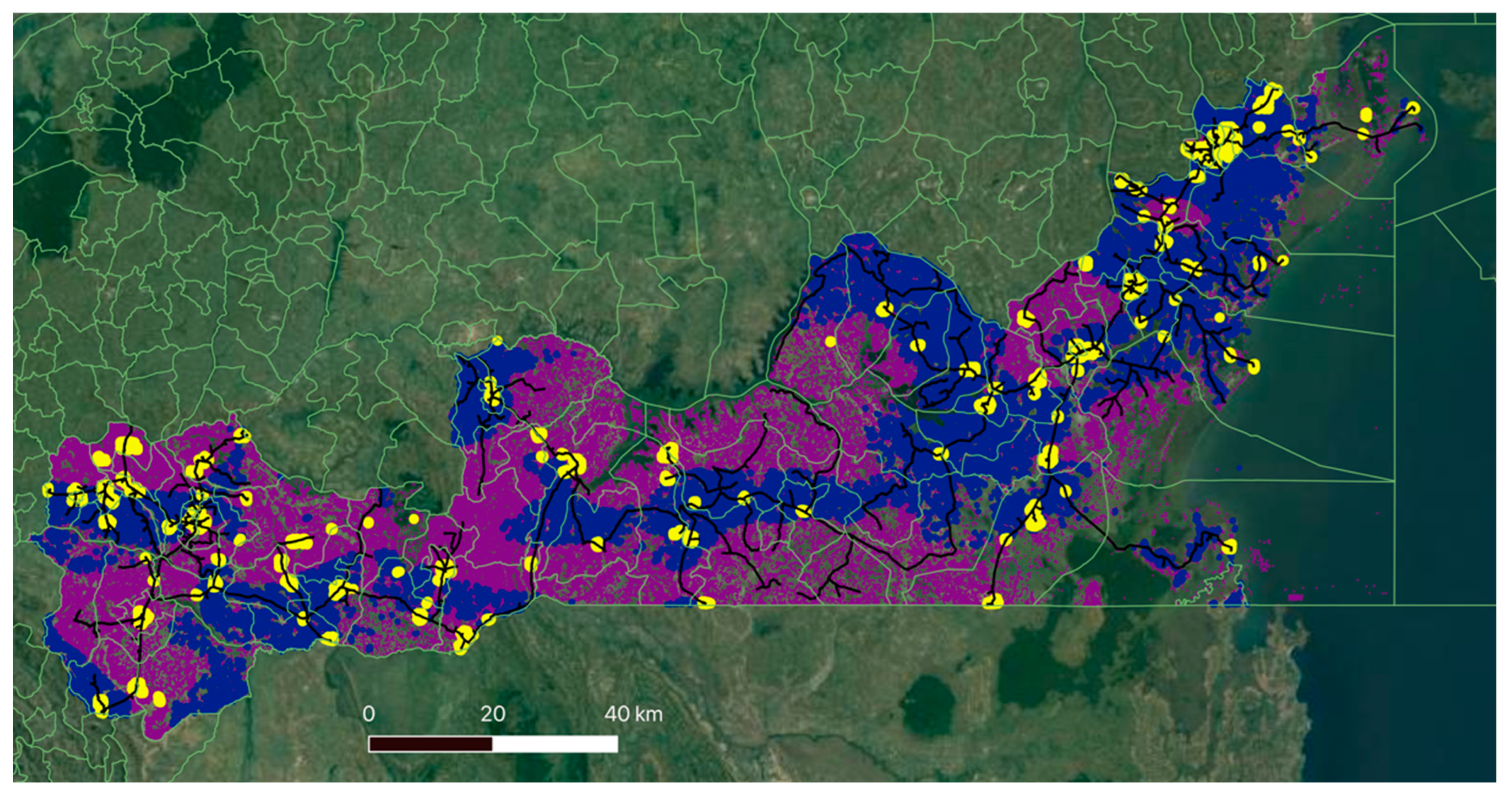
Task: Click the dark half of the scale bar
Action: pyautogui.click(x=430, y=744)
